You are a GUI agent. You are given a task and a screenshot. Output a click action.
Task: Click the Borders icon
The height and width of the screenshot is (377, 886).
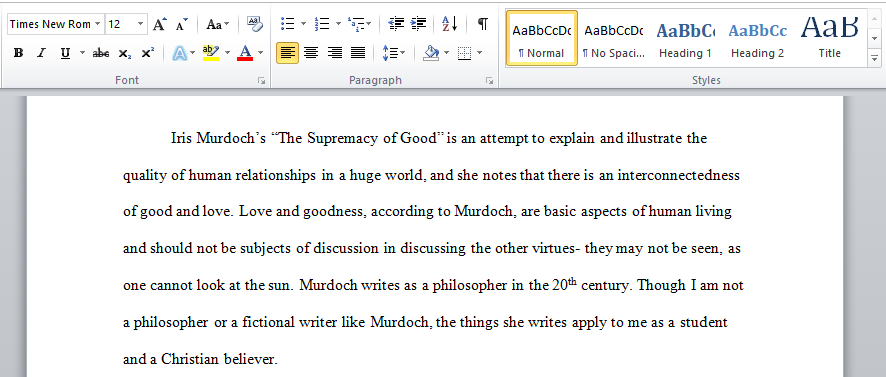pyautogui.click(x=464, y=53)
